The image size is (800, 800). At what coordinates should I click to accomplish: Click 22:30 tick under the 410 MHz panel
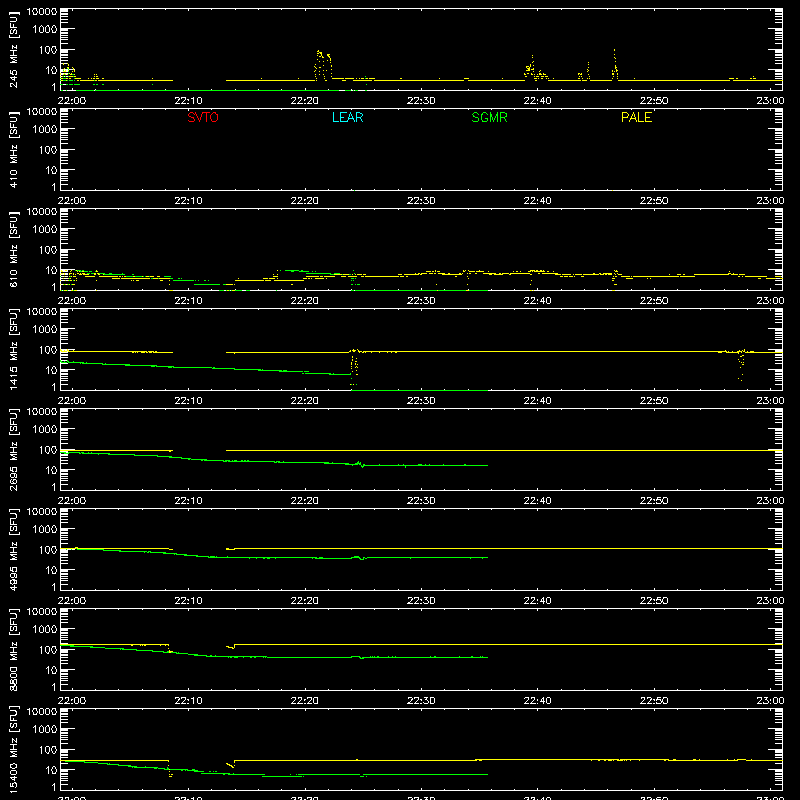[x=421, y=201]
